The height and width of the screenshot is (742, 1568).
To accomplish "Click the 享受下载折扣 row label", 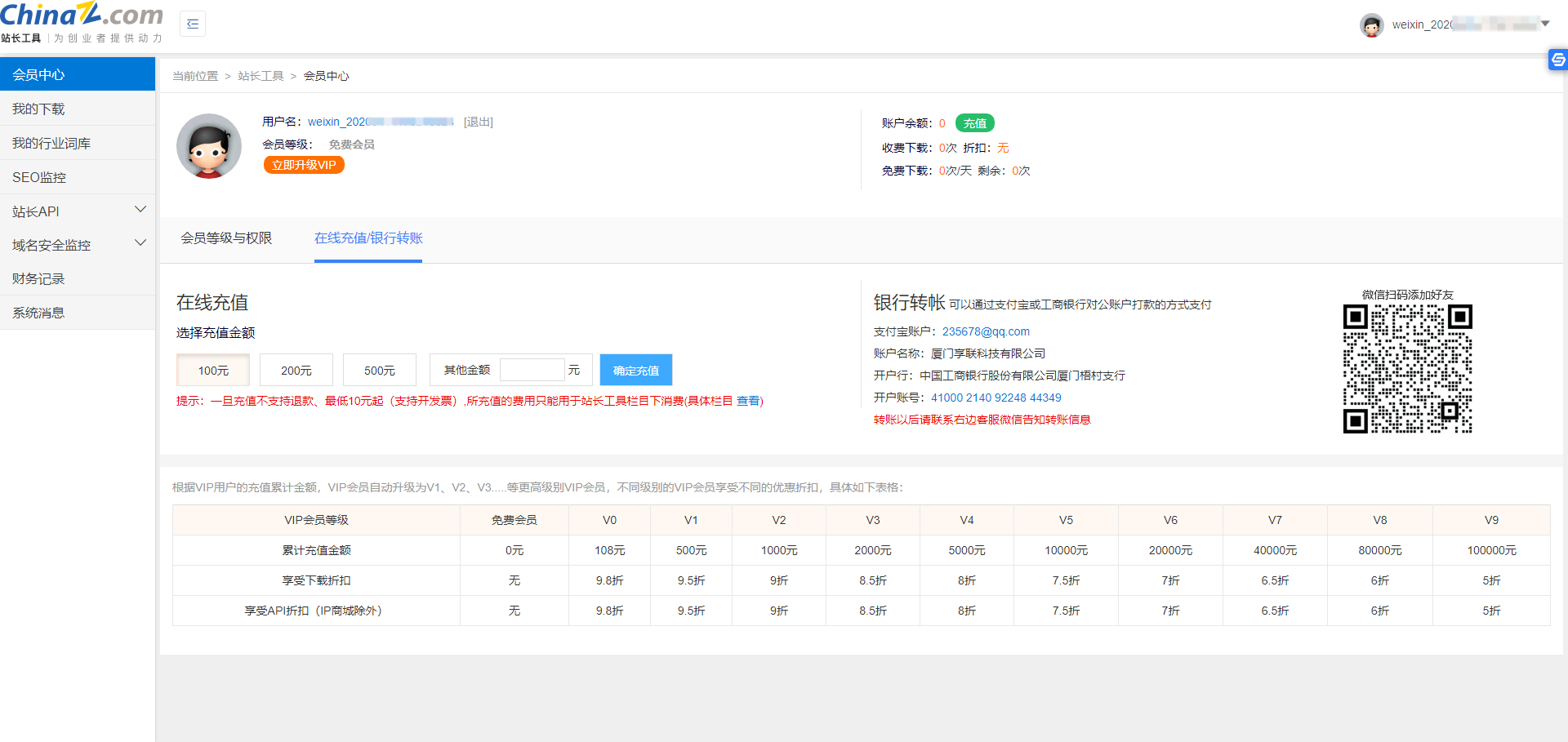I will point(317,580).
